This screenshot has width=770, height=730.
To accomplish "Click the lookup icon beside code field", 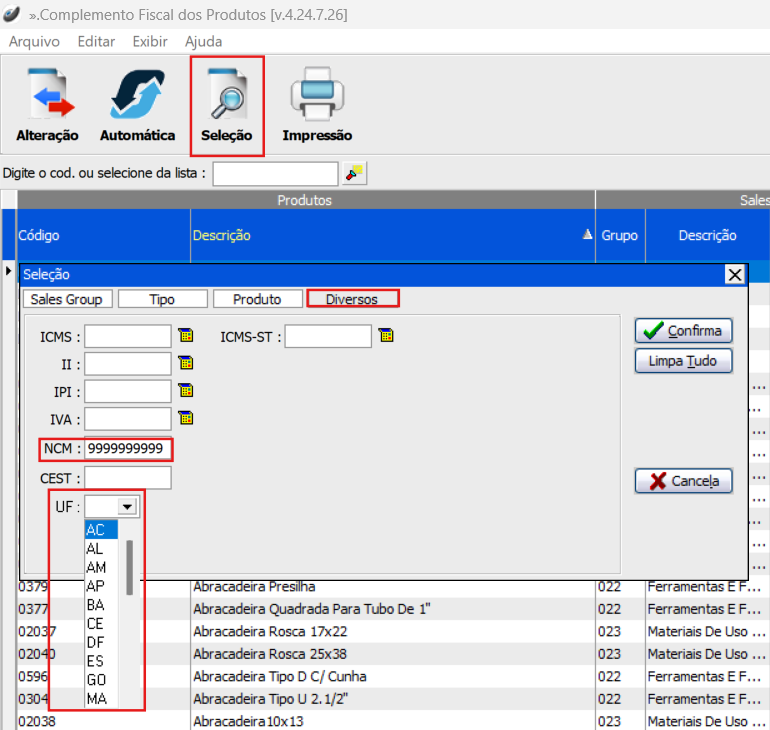I will click(354, 173).
